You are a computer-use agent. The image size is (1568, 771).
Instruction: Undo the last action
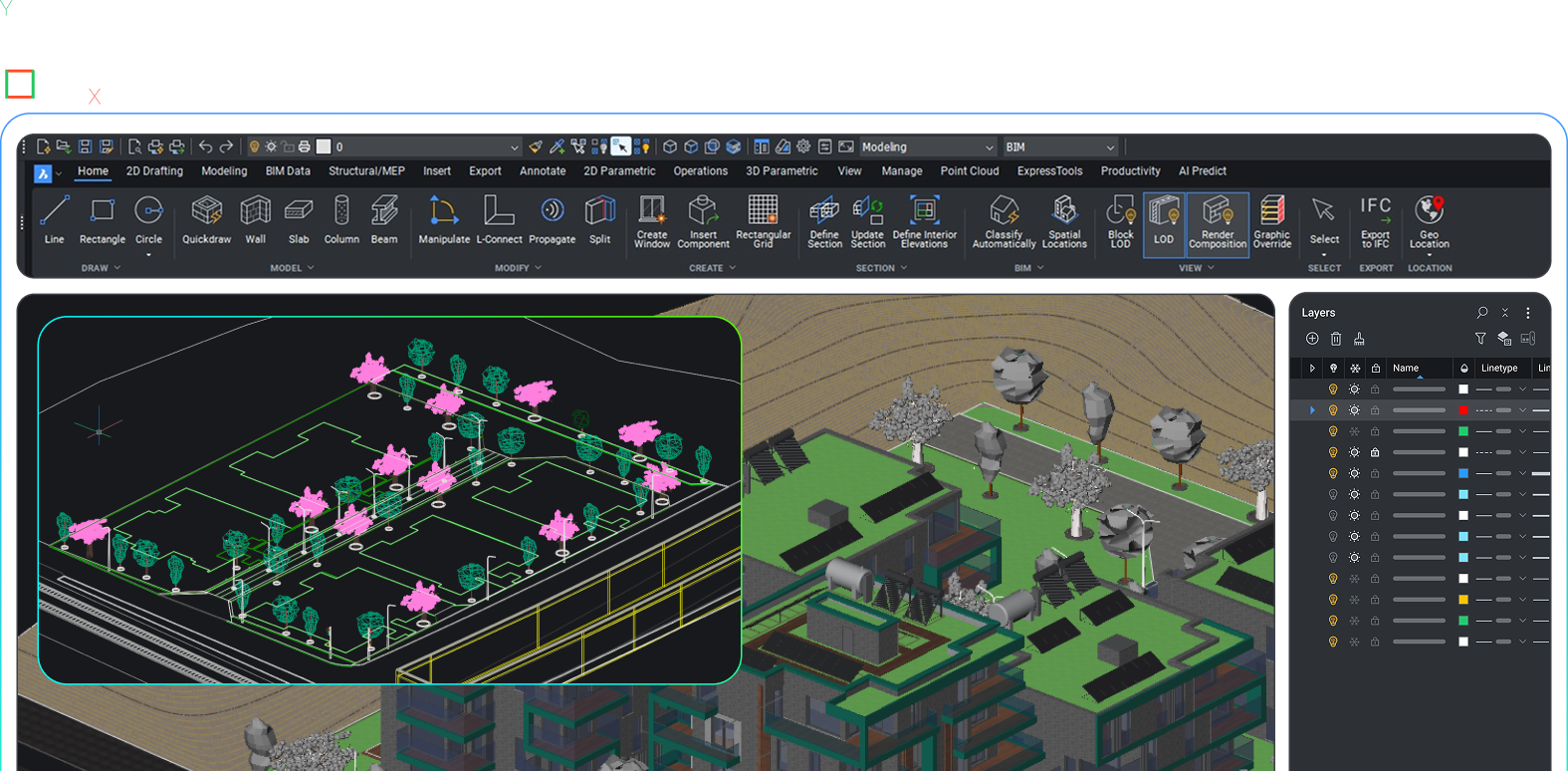tap(205, 146)
